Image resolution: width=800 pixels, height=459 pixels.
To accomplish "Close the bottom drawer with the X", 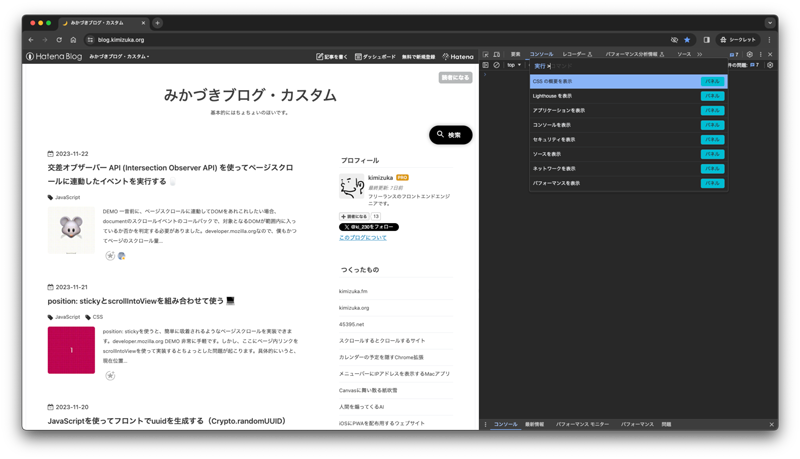I will 771,424.
